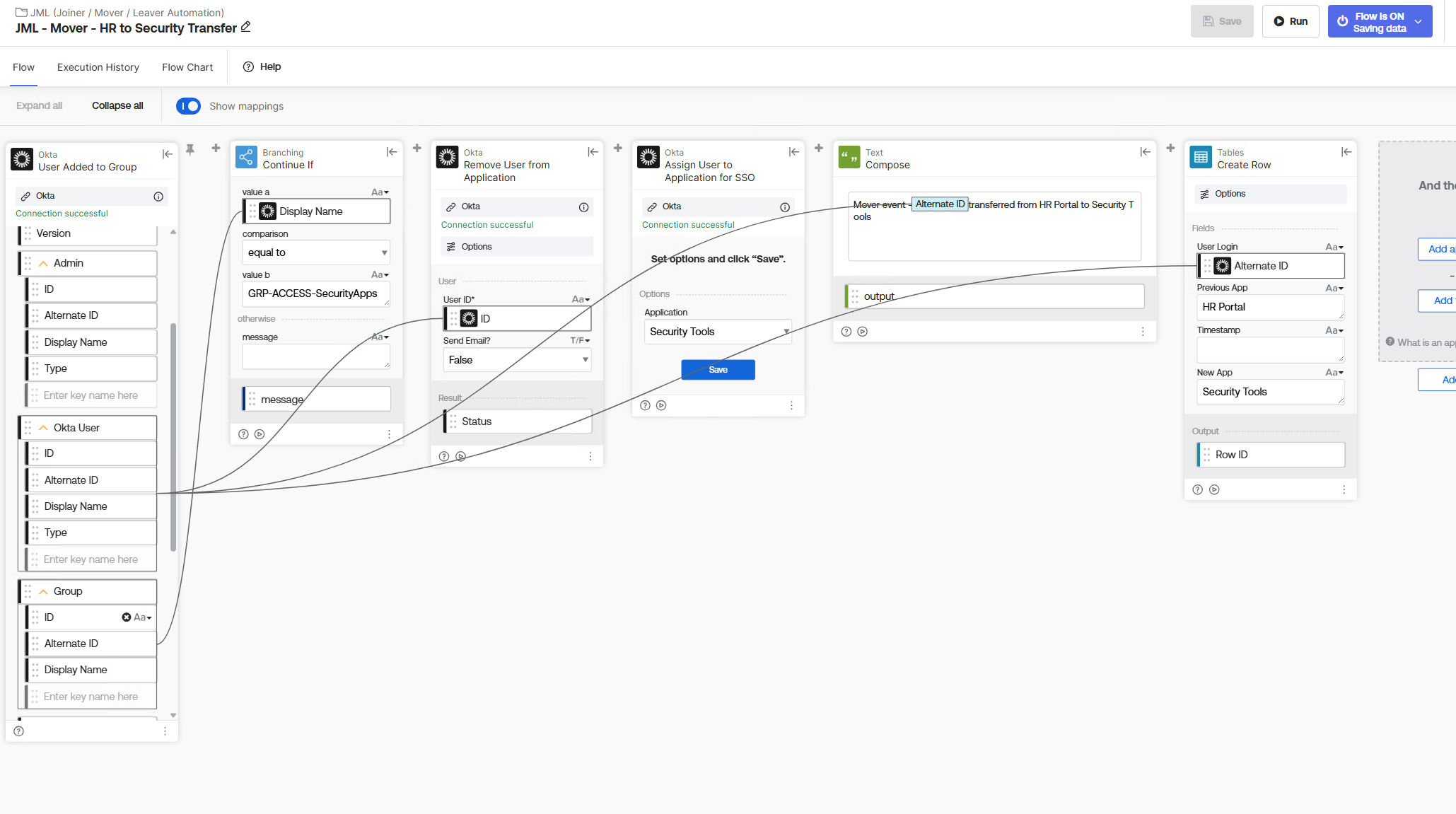This screenshot has width=1456, height=814.
Task: Click the otherwise message input field
Action: (x=316, y=357)
